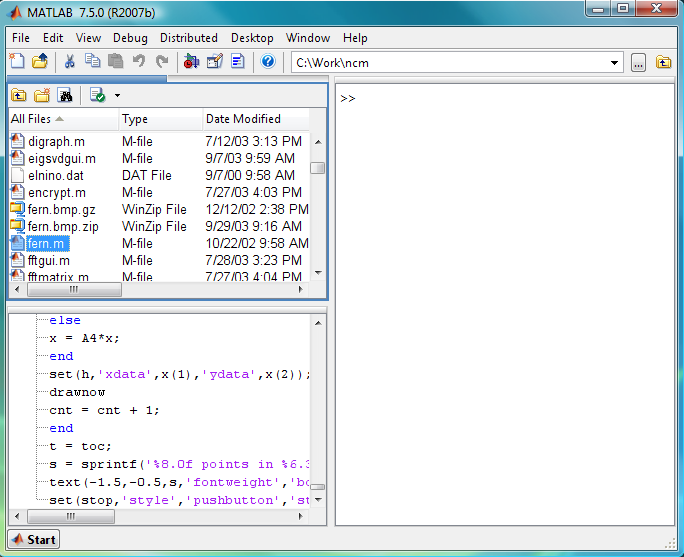Browse for folder with ellipsis button
Screen dimensions: 684x557
(x=639, y=63)
